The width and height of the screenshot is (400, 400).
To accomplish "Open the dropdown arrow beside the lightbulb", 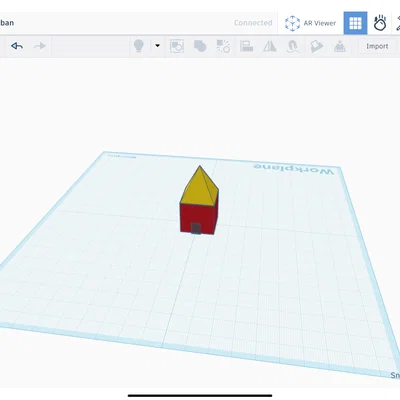I will tap(158, 46).
